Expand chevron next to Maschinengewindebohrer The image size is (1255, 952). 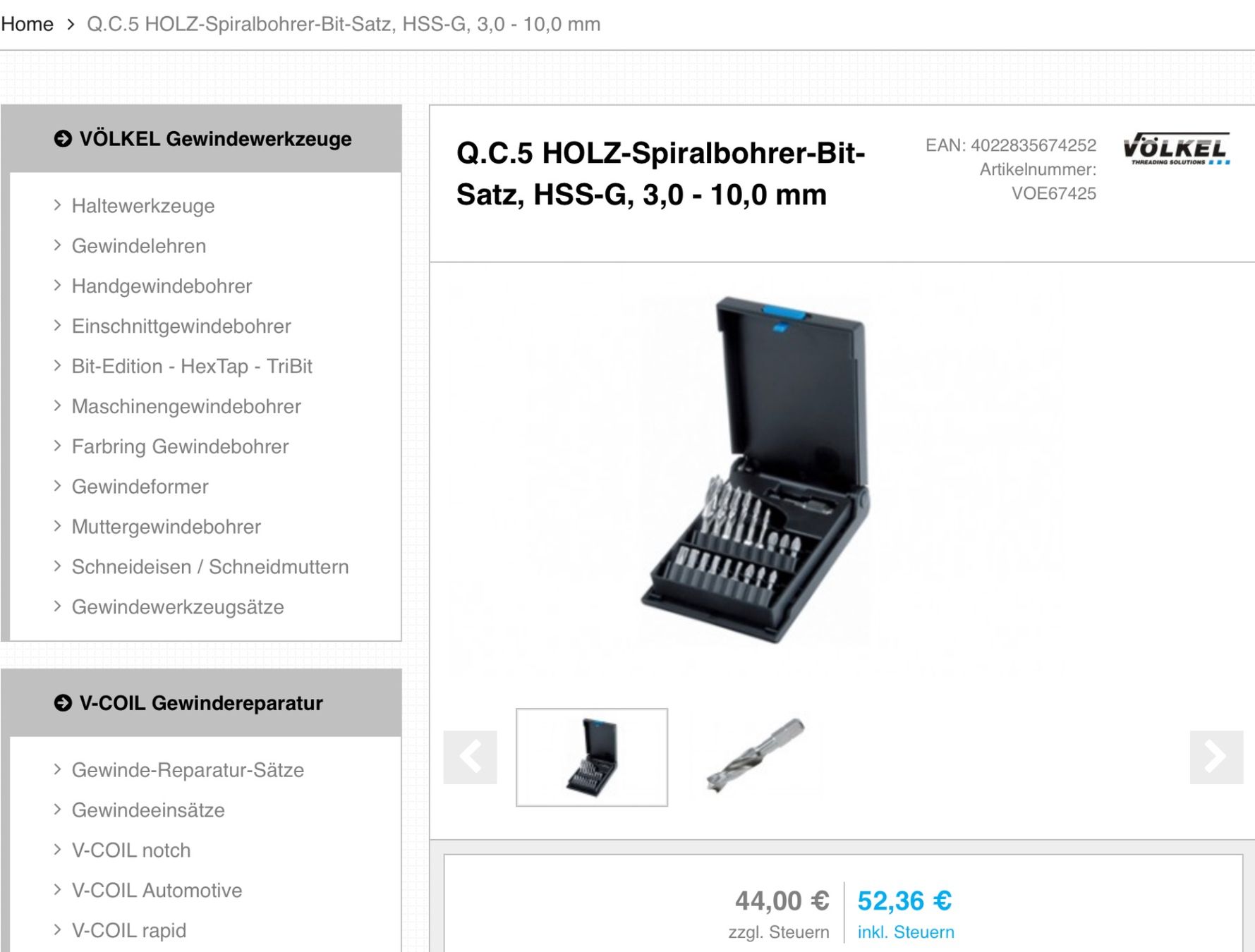tap(58, 406)
